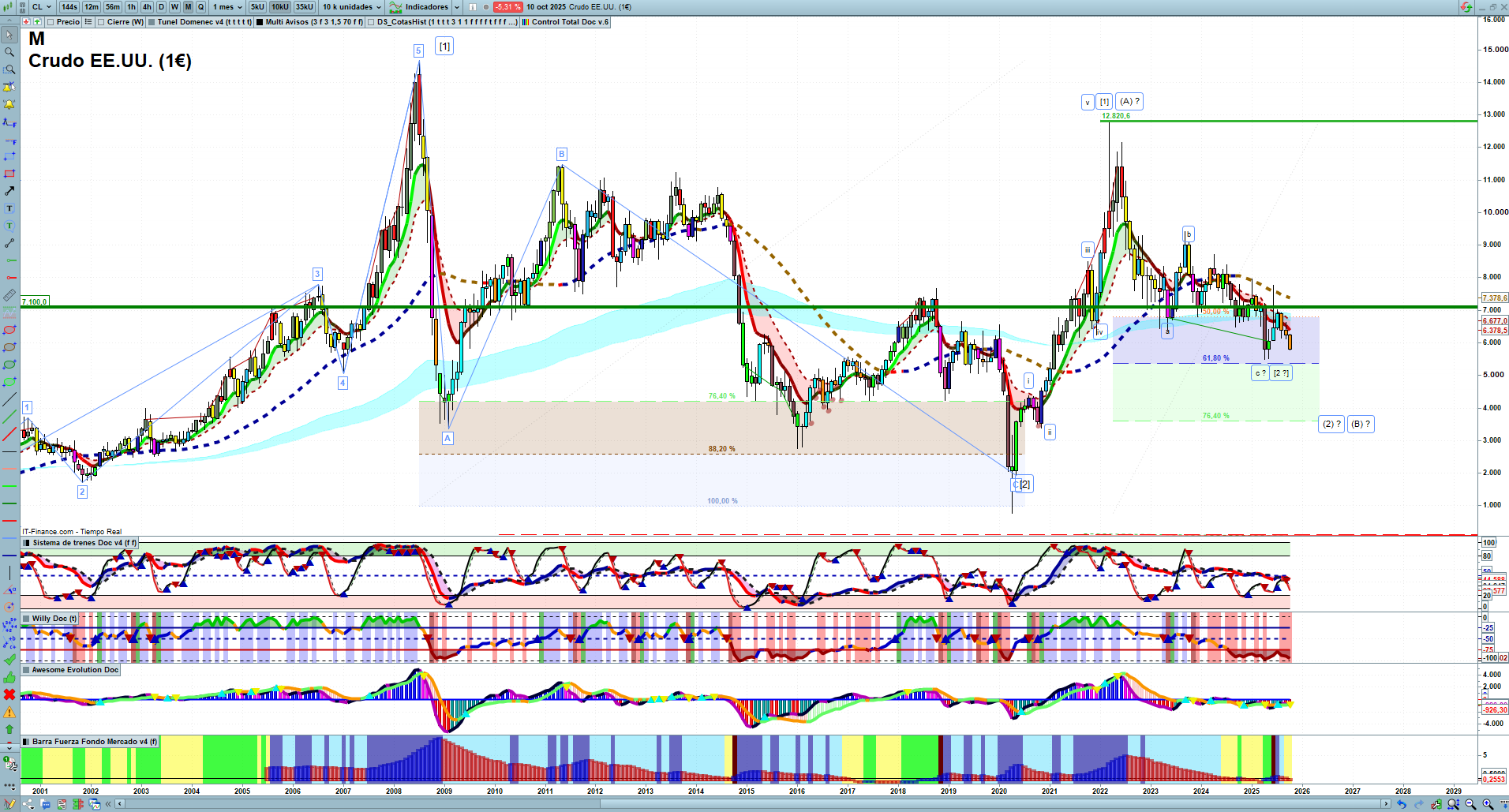Image resolution: width=1509 pixels, height=812 pixels.
Task: Toggle the DS_CotasHist checkbox
Action: coord(371,22)
